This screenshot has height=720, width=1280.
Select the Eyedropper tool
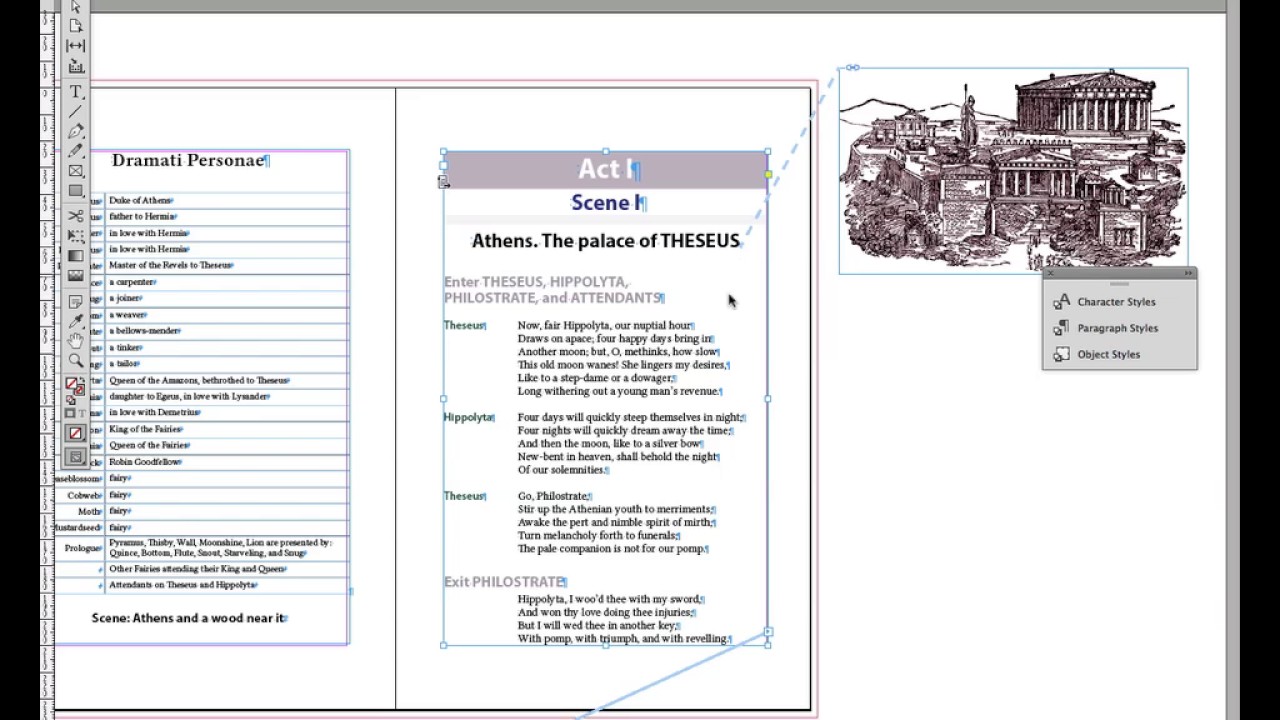76,321
